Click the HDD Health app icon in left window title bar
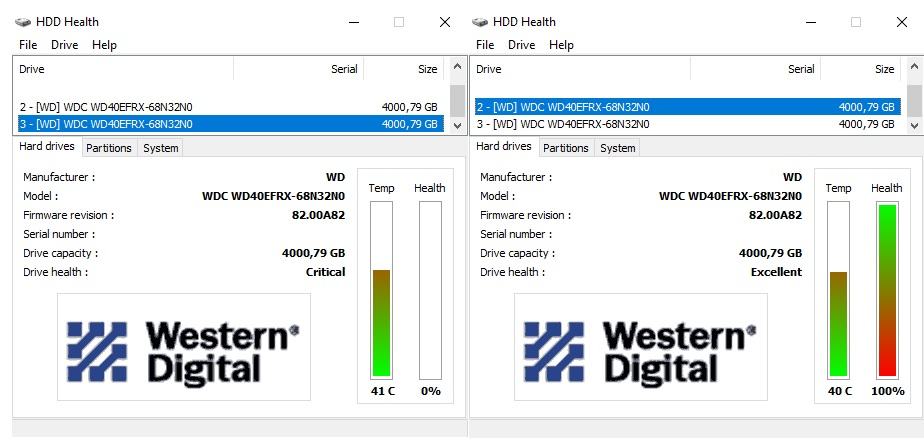Screen dimensions: 924x440 point(23,22)
